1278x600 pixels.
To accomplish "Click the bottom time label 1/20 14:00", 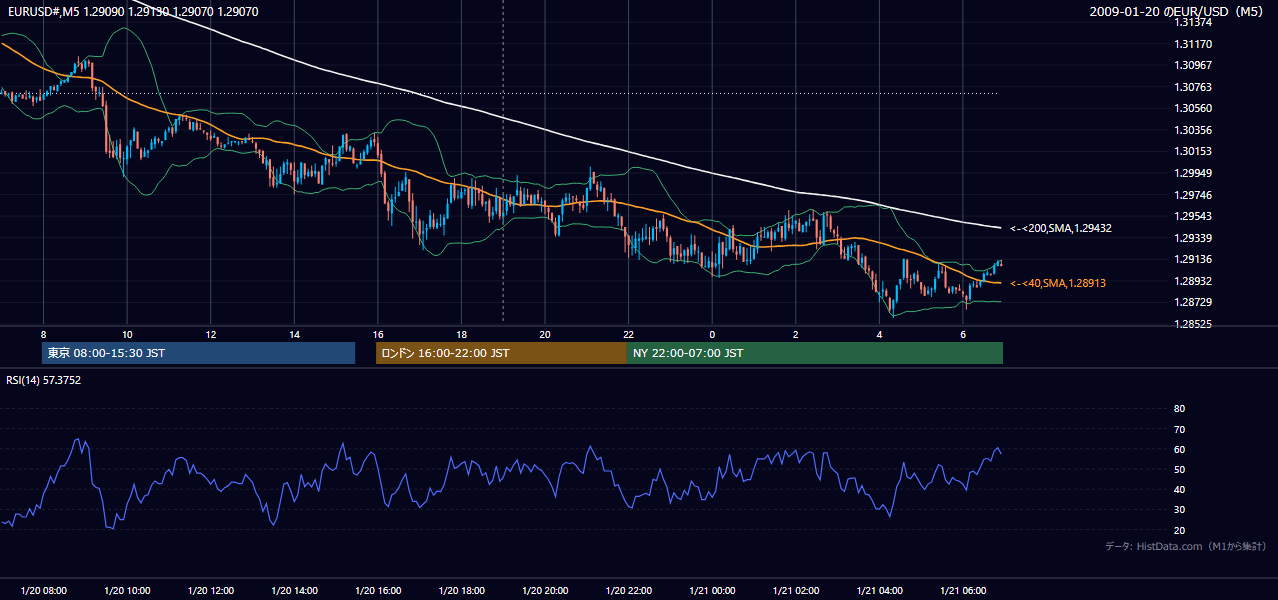I will (x=294, y=591).
